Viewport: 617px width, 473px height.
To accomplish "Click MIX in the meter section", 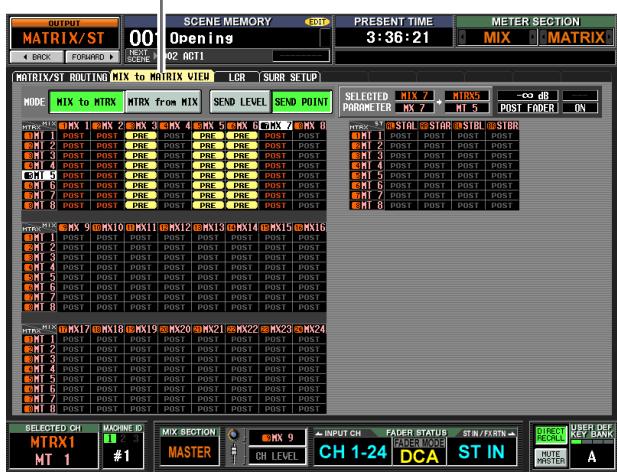I will click(497, 38).
